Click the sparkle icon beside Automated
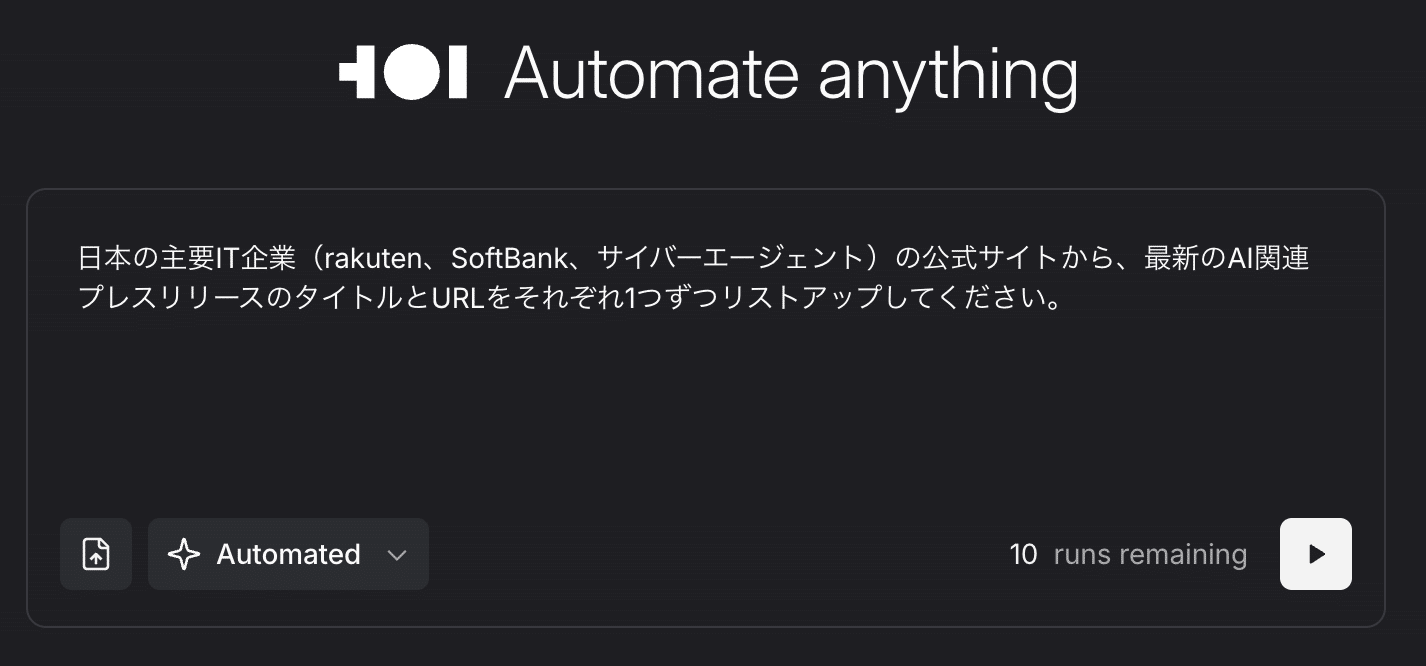The image size is (1426, 666). (184, 554)
